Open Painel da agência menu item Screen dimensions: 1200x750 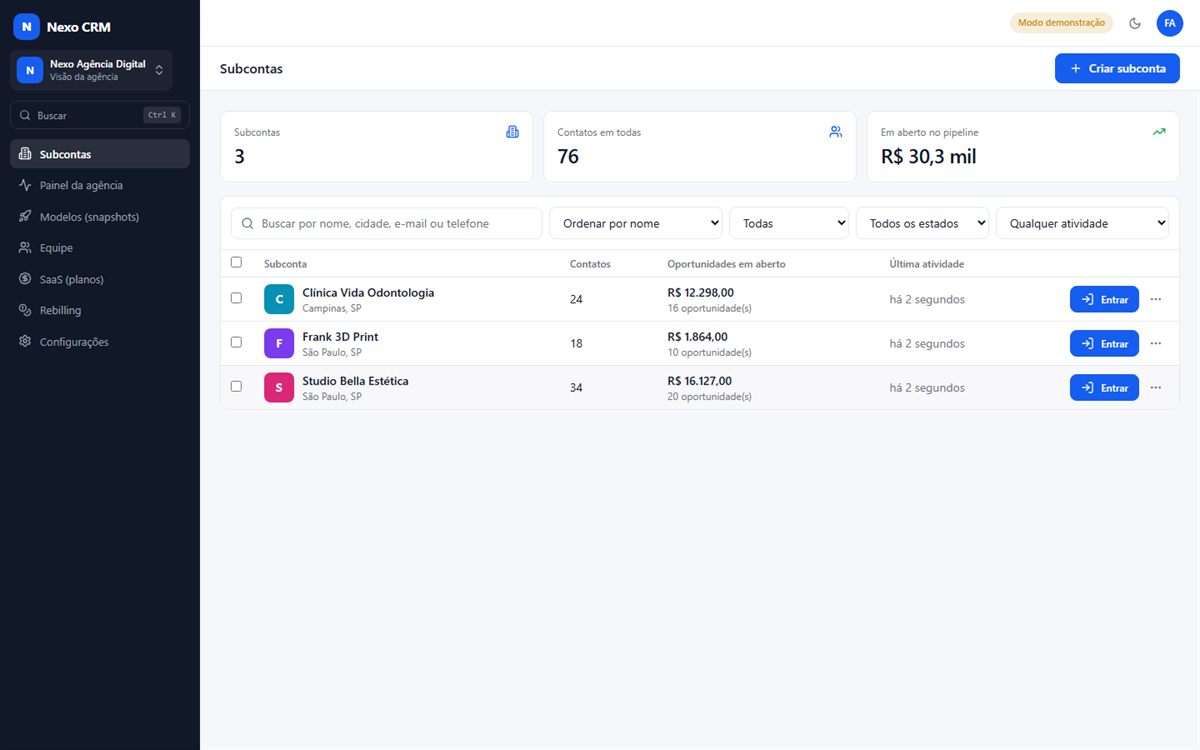coord(100,185)
